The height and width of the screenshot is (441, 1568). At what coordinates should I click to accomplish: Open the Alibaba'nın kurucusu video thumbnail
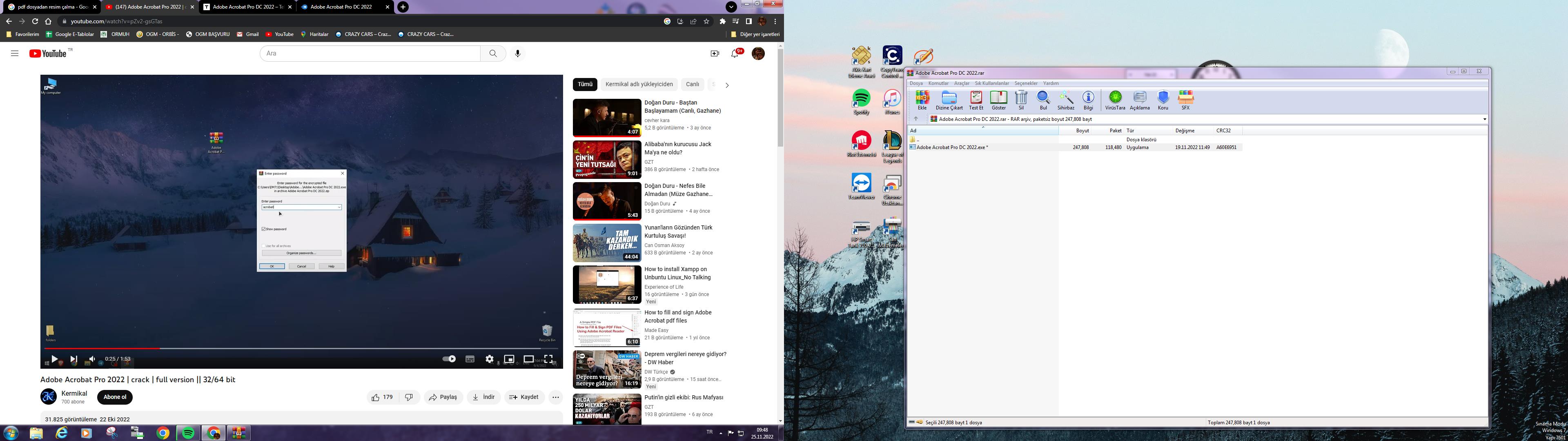pos(607,160)
